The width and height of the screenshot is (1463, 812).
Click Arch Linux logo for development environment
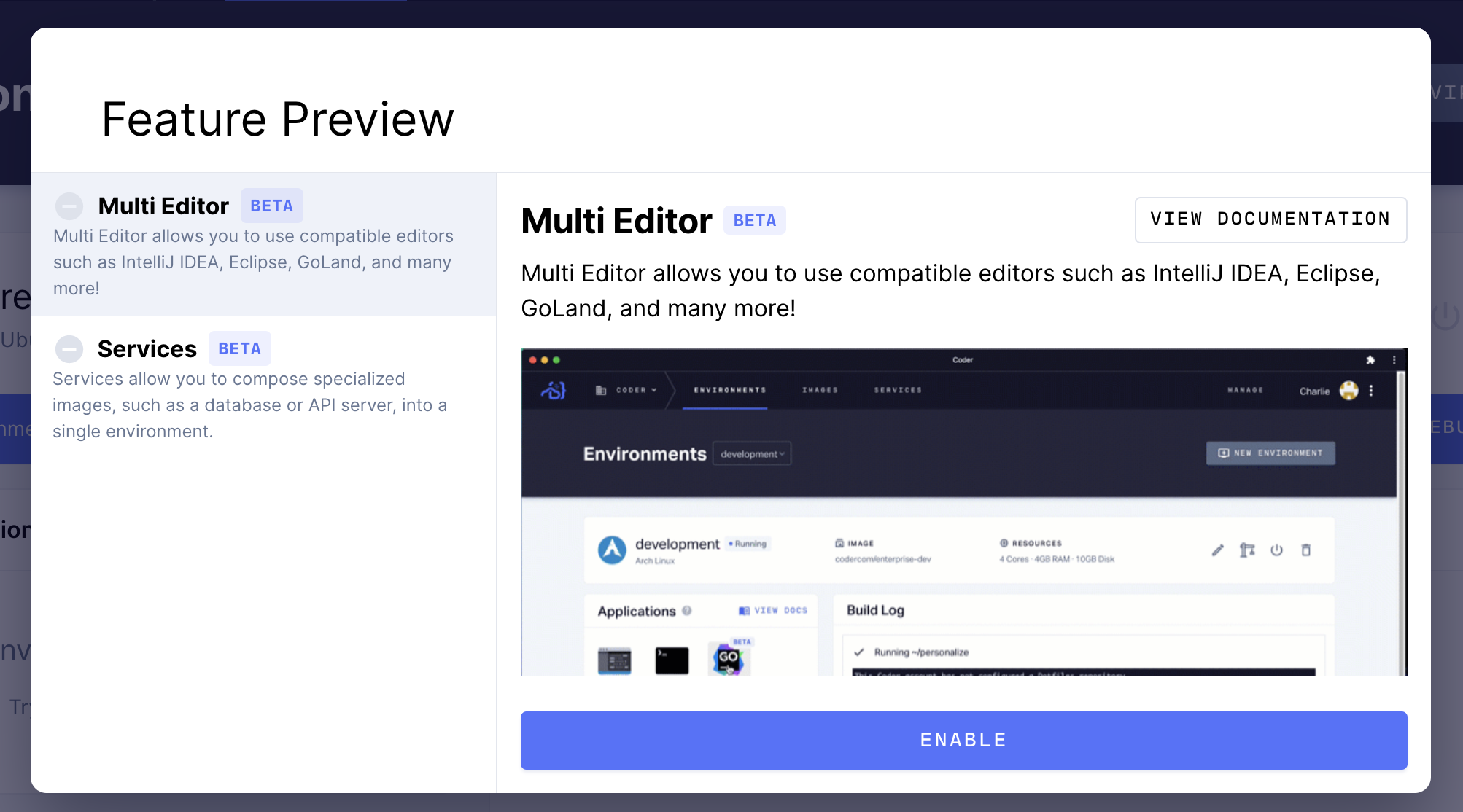pyautogui.click(x=612, y=550)
